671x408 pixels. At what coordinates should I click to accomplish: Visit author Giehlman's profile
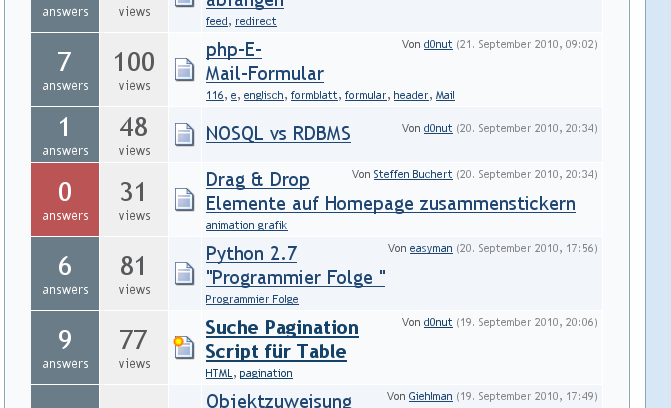point(430,396)
